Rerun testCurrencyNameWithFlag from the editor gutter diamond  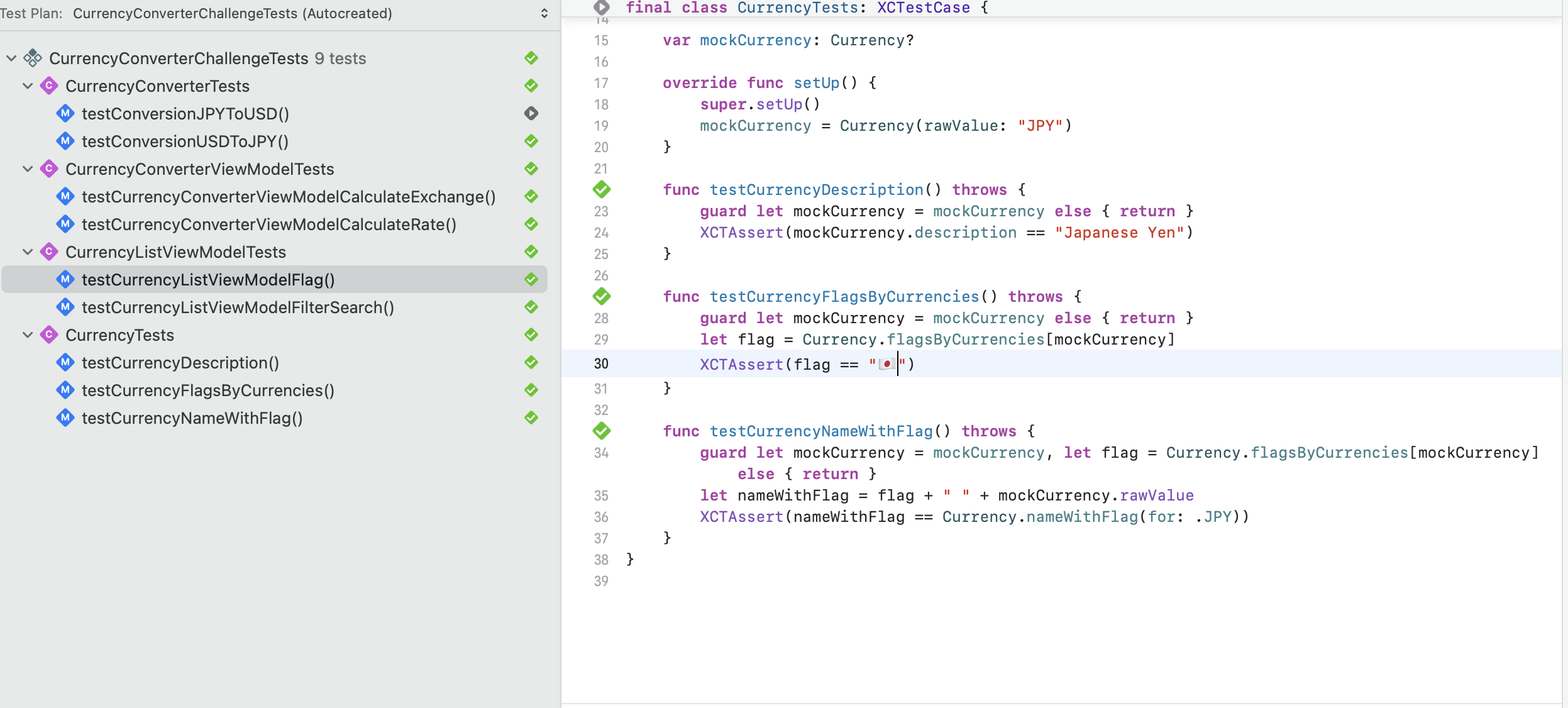[602, 431]
